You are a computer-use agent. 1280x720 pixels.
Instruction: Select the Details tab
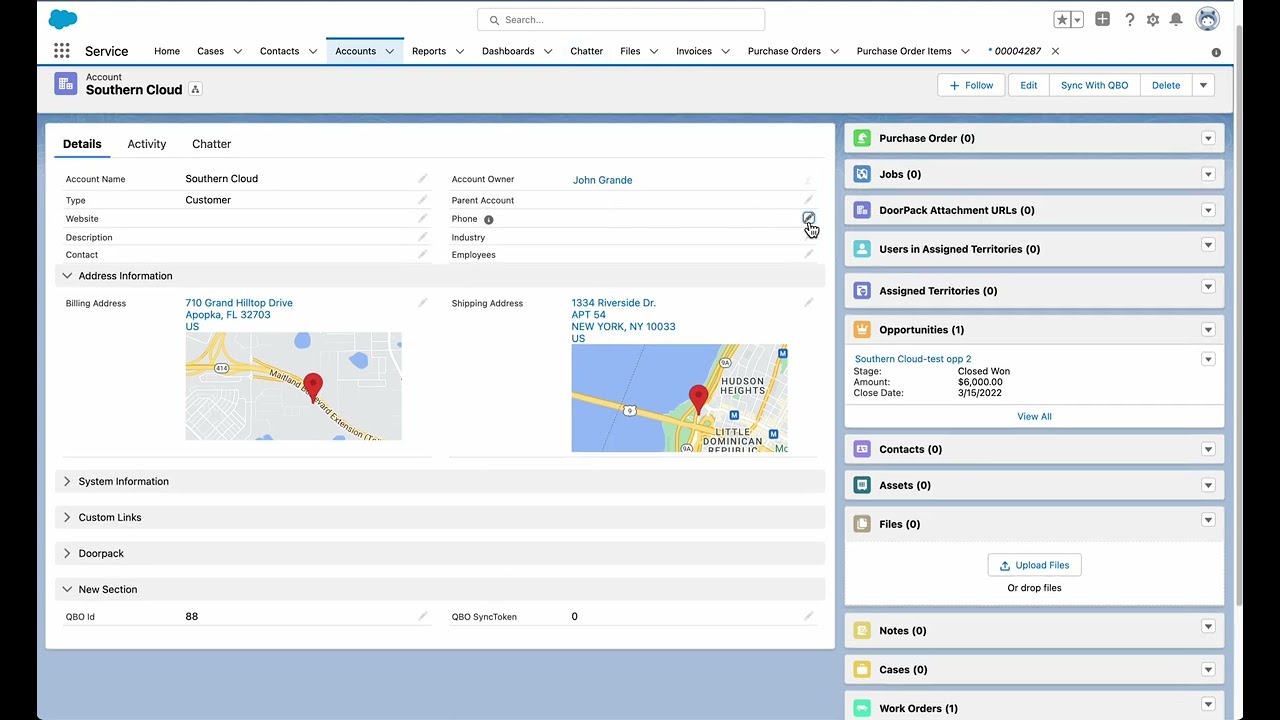click(82, 144)
